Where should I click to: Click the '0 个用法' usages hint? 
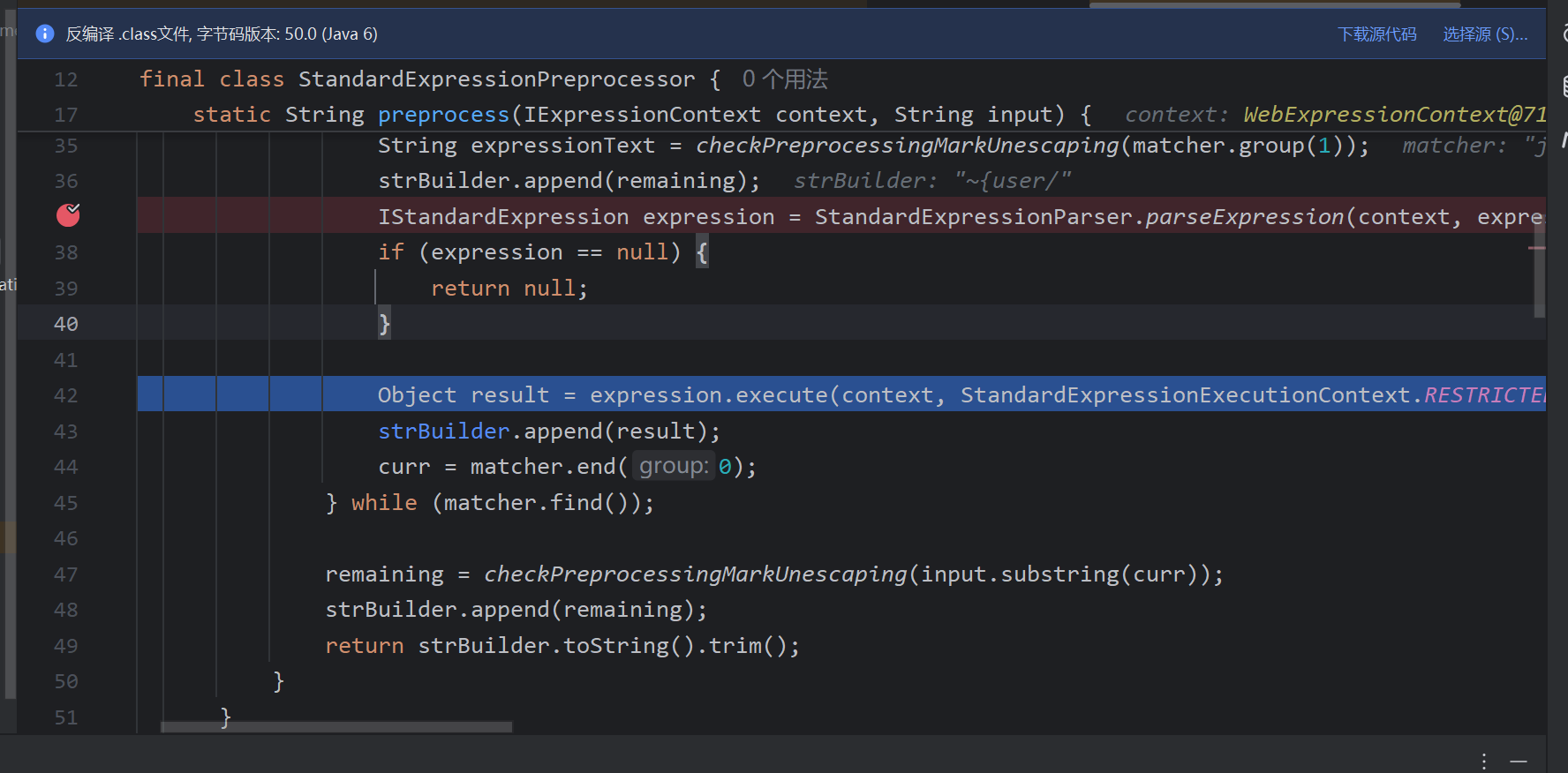point(785,79)
